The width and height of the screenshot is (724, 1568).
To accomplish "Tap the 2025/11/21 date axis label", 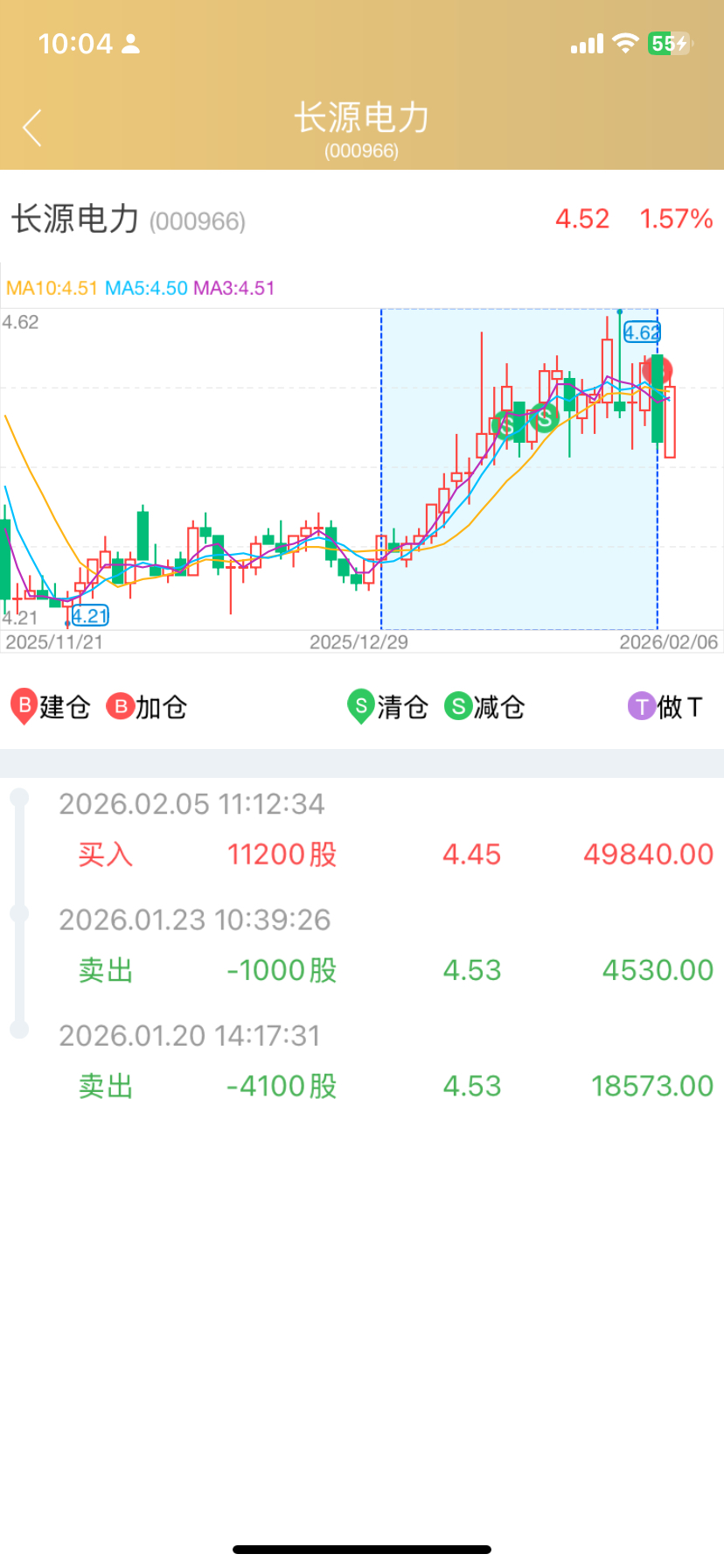I will (54, 642).
